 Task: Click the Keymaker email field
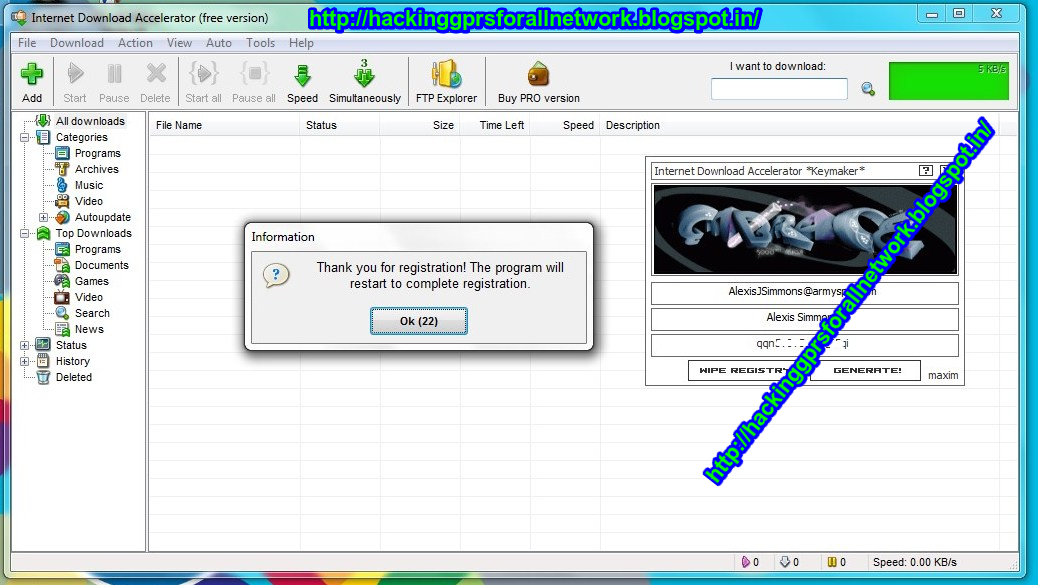coord(804,292)
